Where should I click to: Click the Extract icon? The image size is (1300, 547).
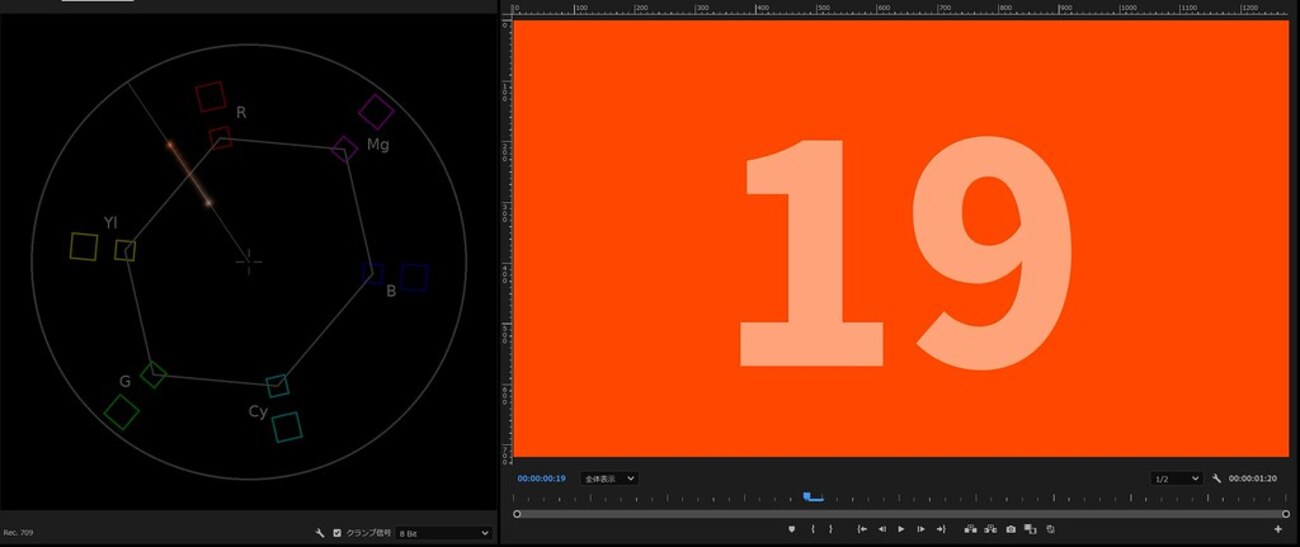990,529
